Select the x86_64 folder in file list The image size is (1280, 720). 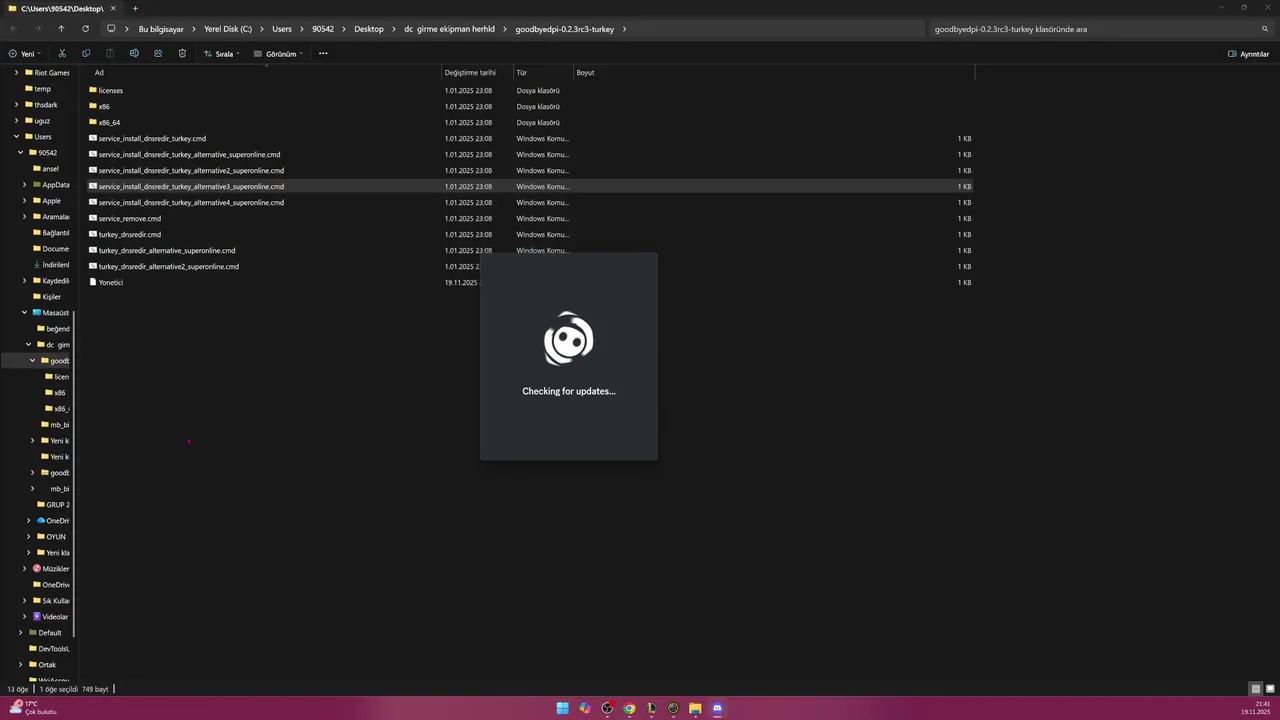(104, 122)
